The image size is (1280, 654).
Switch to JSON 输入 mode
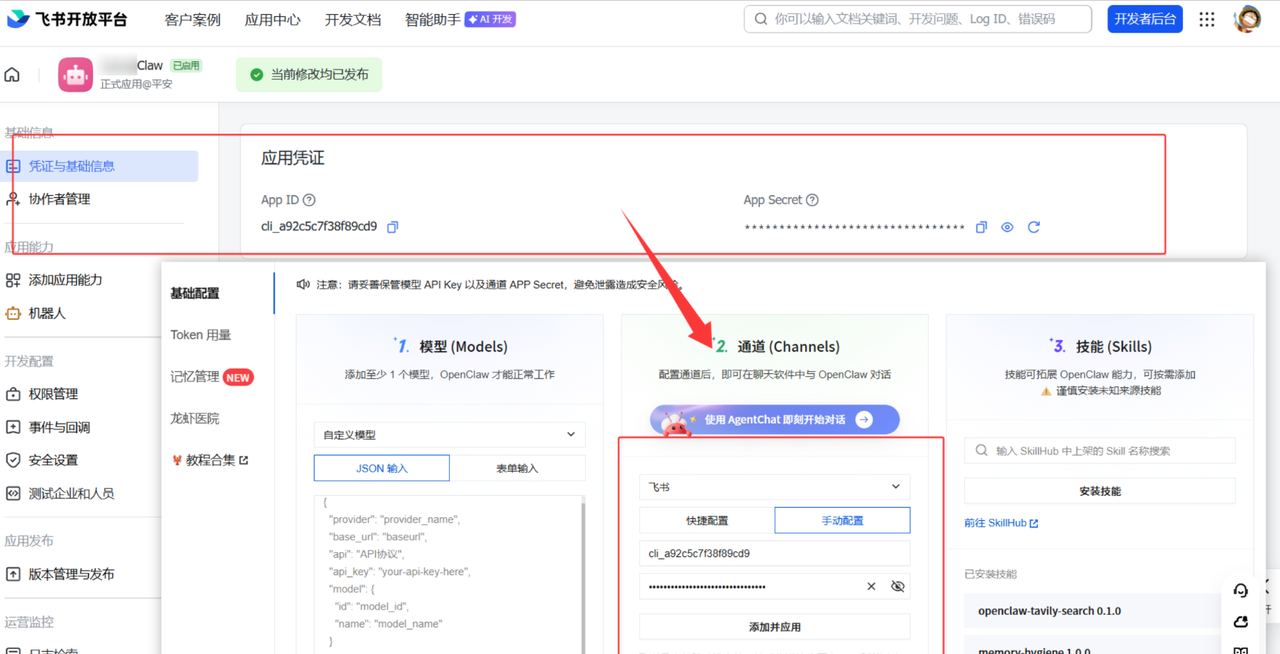382,468
